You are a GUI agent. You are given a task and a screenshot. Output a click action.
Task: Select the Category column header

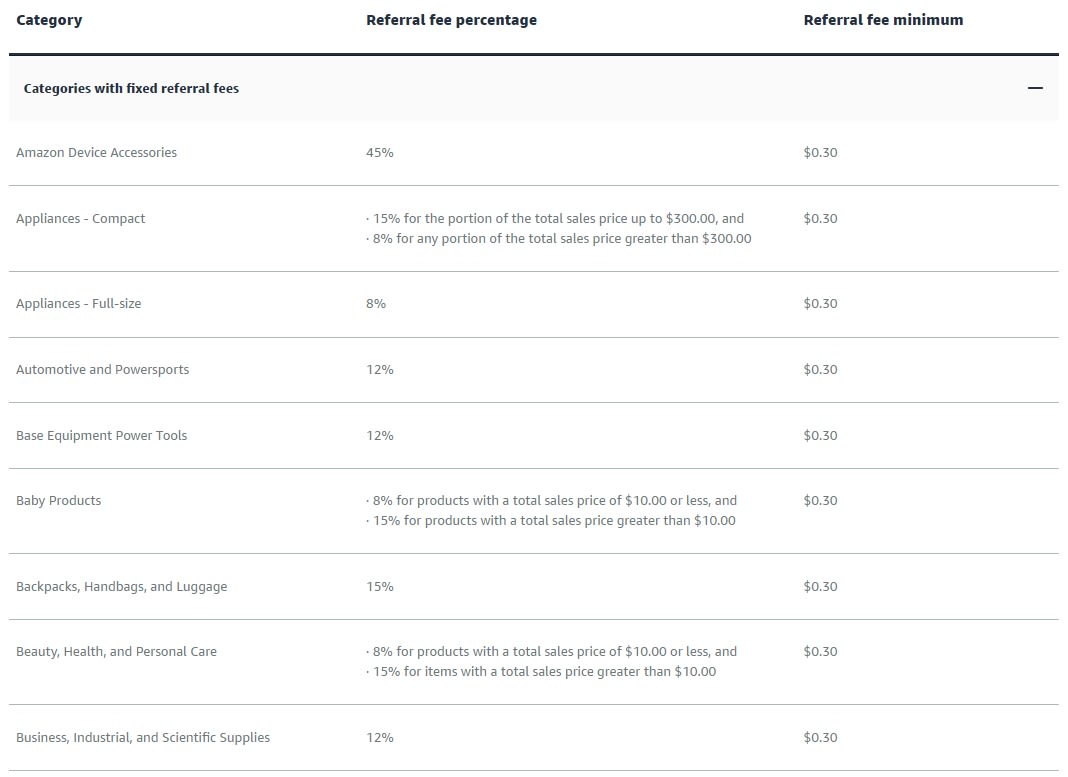click(49, 19)
